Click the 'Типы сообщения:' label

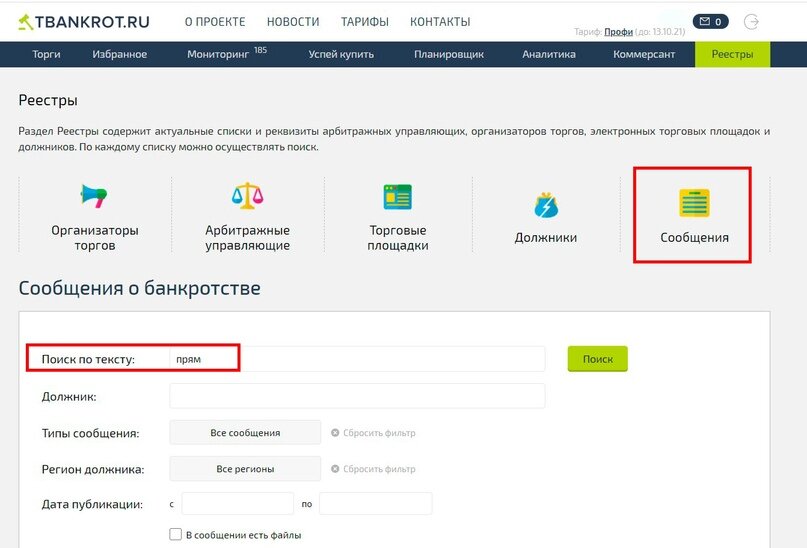tap(91, 433)
